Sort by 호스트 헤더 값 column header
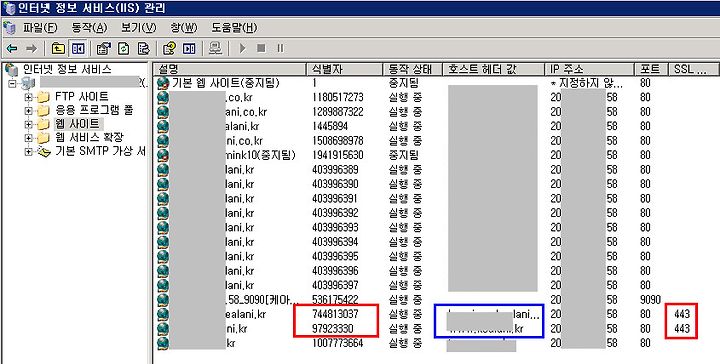Image resolution: width=720 pixels, height=364 pixels. pos(494,69)
